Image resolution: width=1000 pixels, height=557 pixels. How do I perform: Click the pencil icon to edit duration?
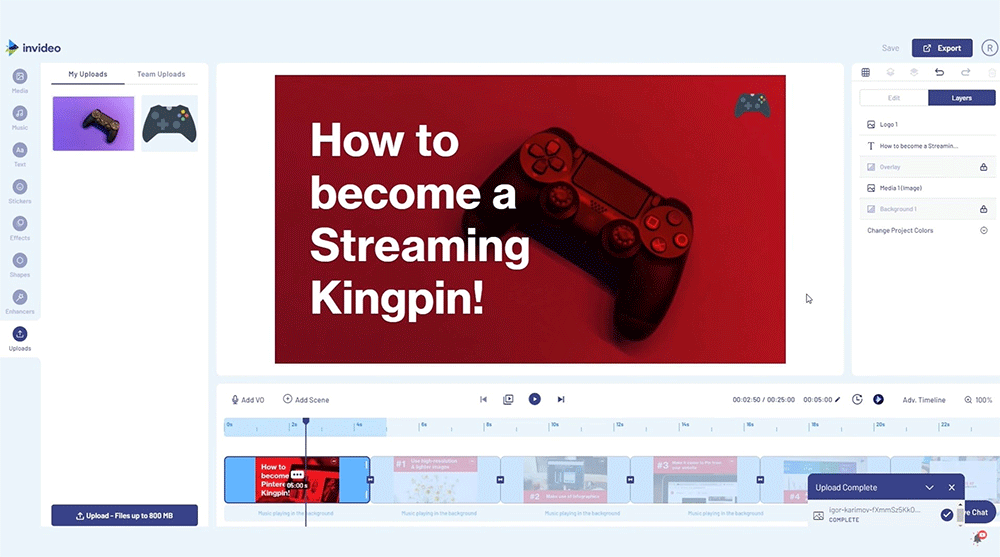tap(837, 399)
